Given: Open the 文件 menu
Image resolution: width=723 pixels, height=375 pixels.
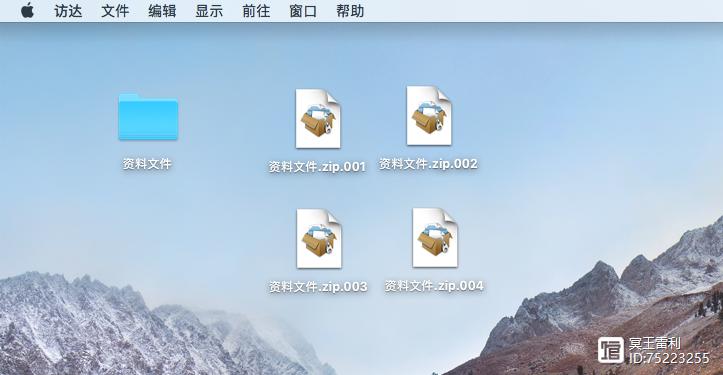Looking at the screenshot, I should pos(115,11).
